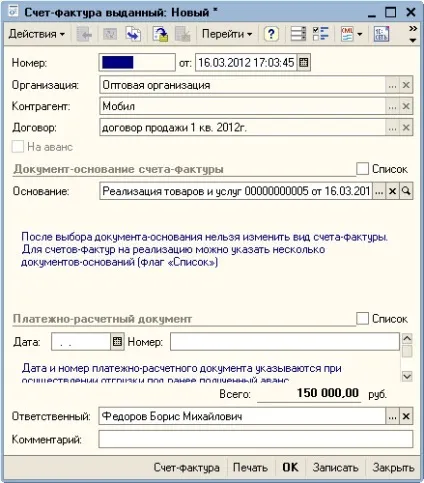Click the document date field 16.03.2012
Viewport: 424px width, 483px height.
(246, 62)
